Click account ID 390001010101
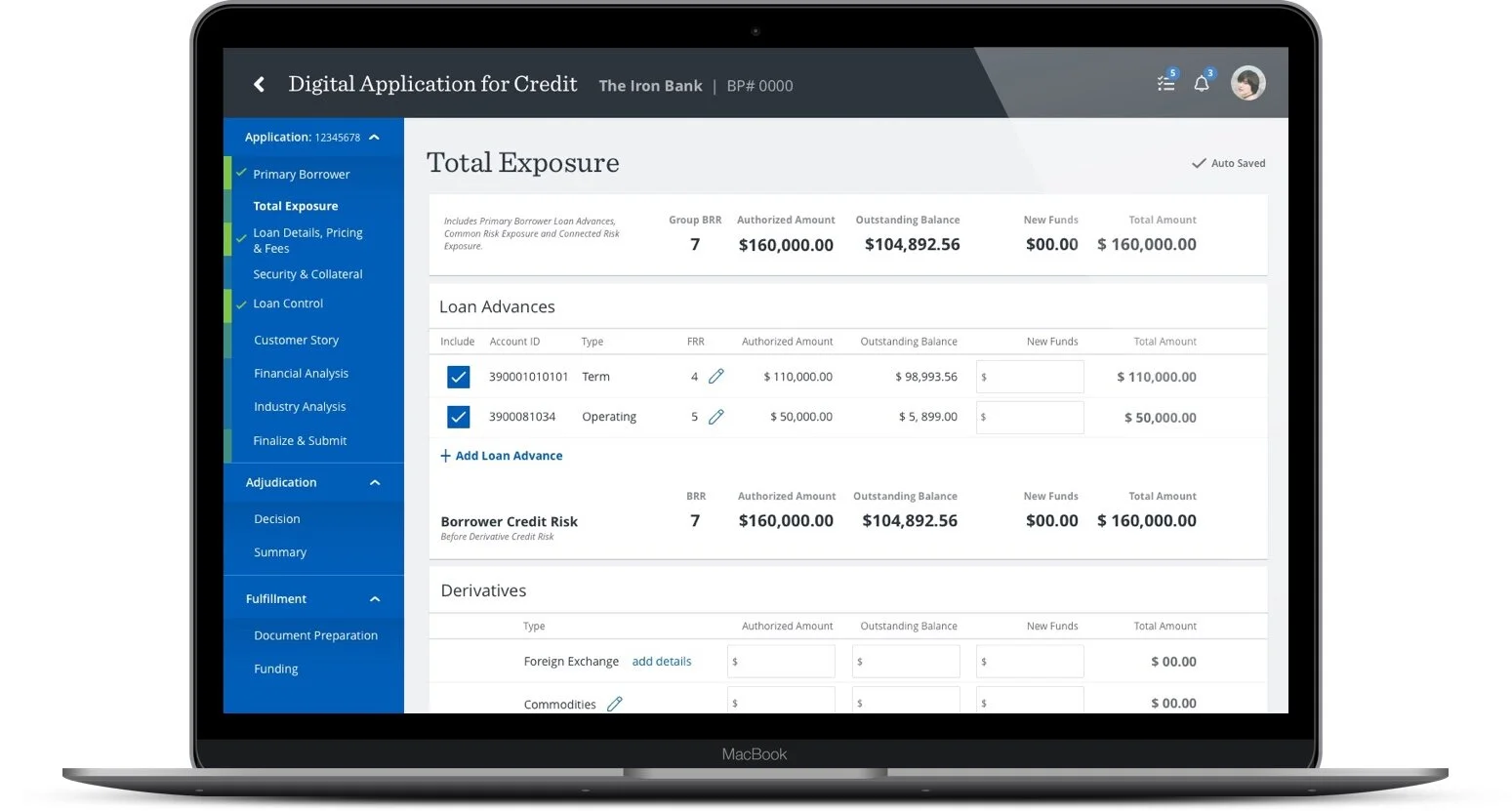The image size is (1512, 811). tap(528, 377)
